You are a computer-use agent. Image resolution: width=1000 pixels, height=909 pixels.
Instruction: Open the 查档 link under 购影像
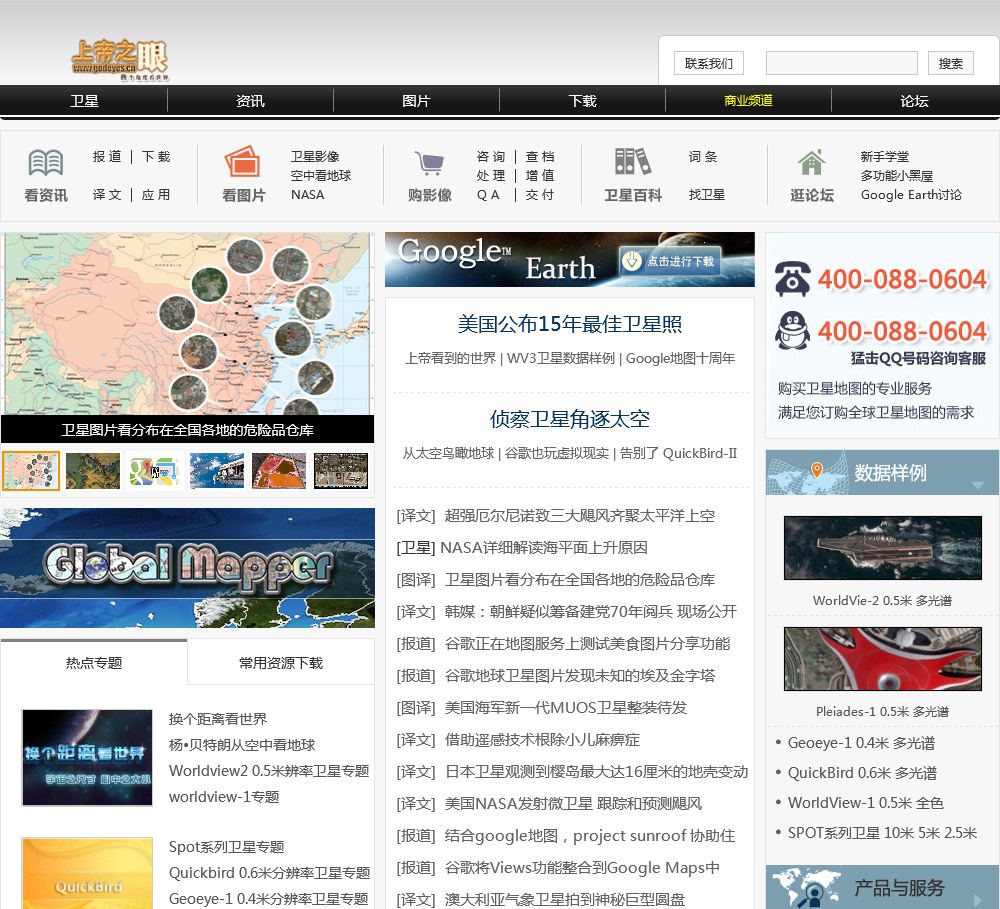[x=540, y=157]
